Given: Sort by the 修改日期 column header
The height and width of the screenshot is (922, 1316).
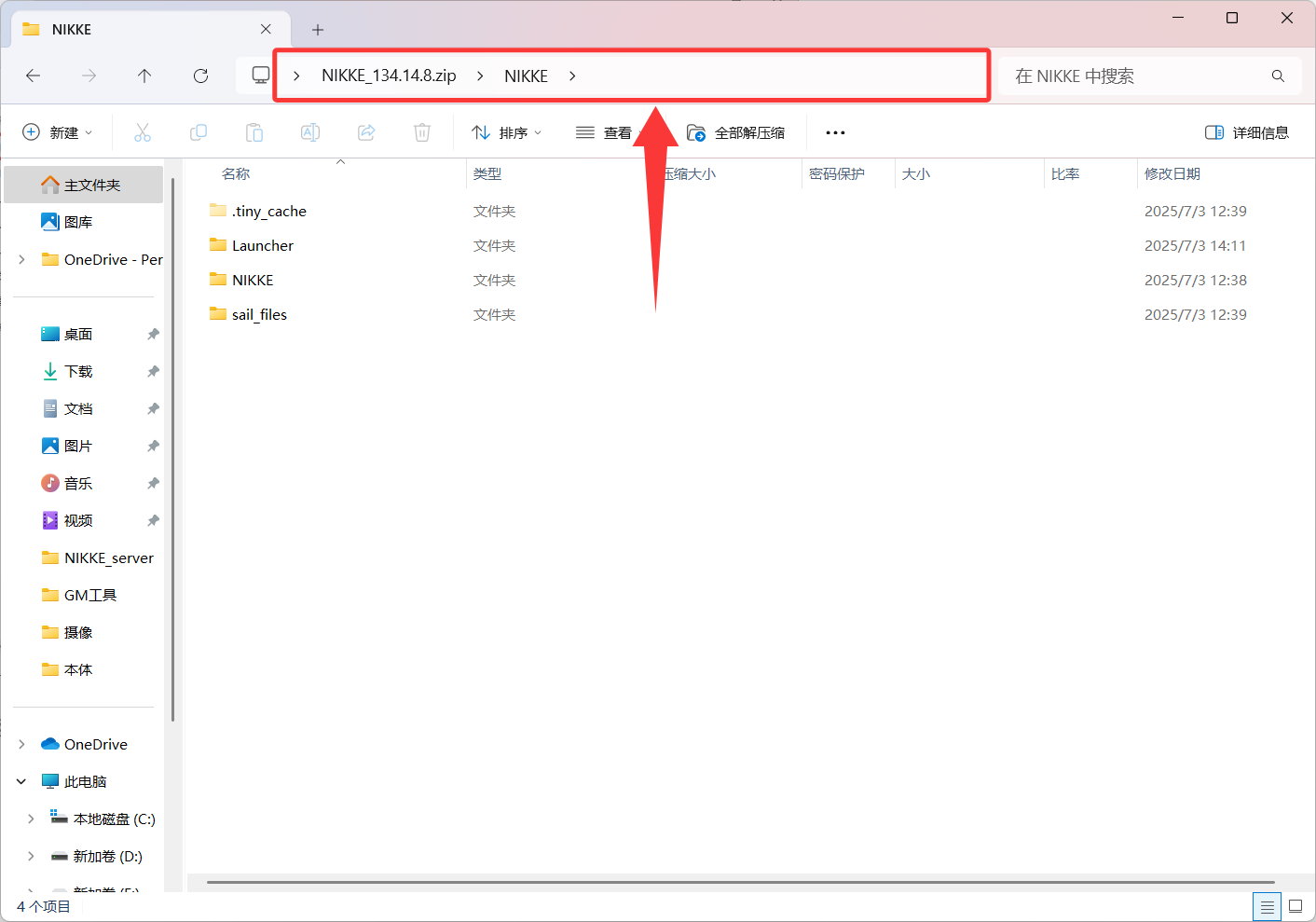Looking at the screenshot, I should tap(1172, 174).
